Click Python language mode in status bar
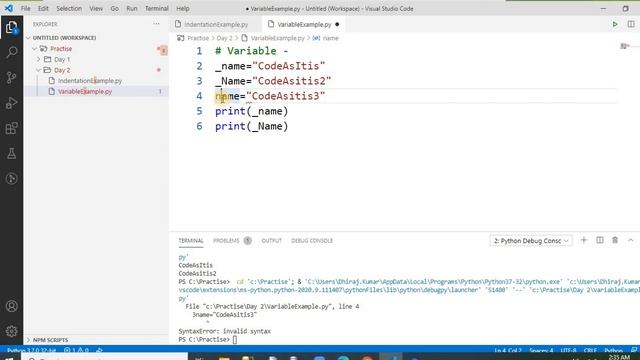The image size is (640, 360). pos(613,350)
